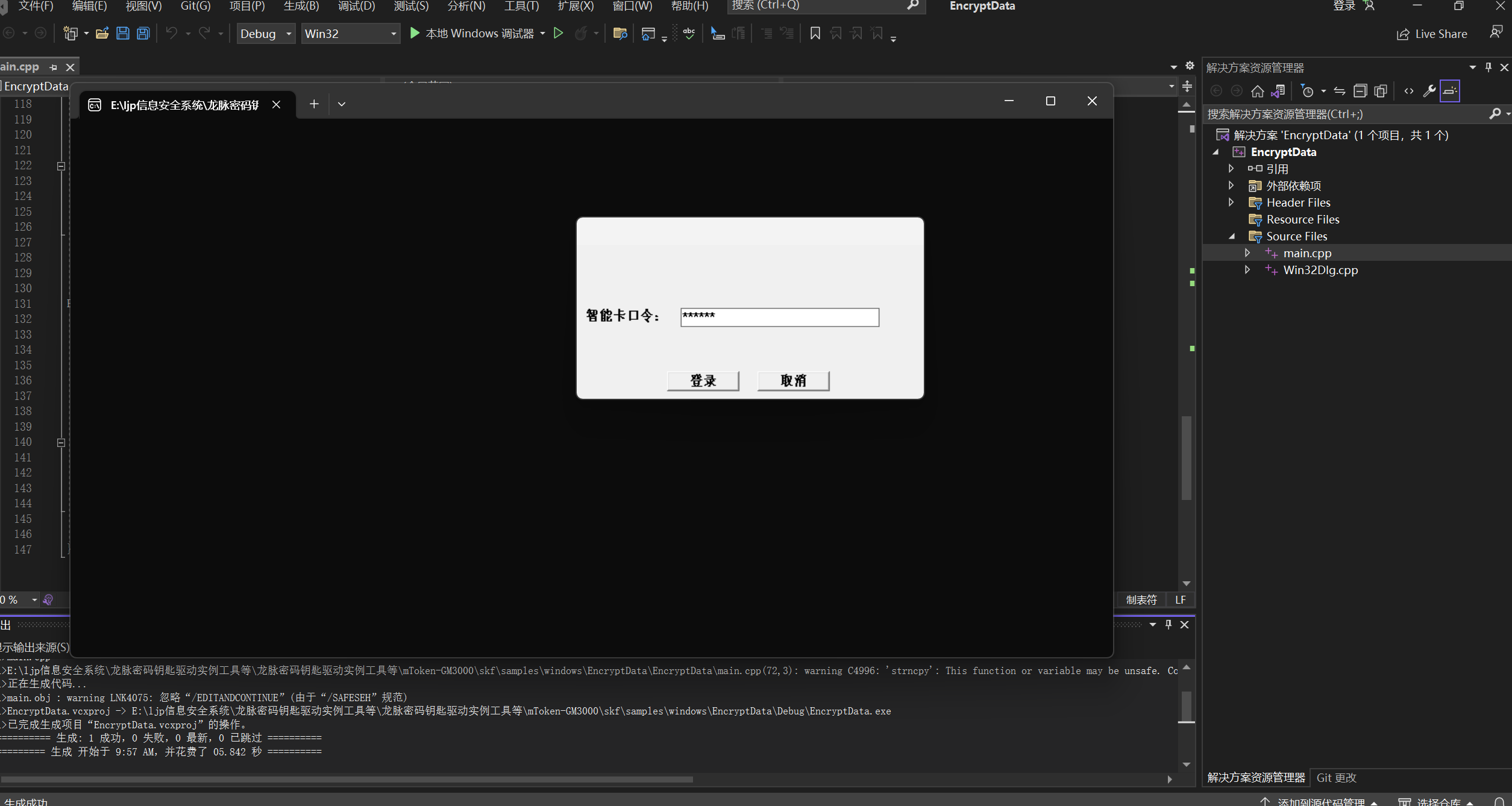Click the feedback person icon near Live Share
Image resolution: width=1512 pixels, height=806 pixels.
pyautogui.click(x=1496, y=33)
